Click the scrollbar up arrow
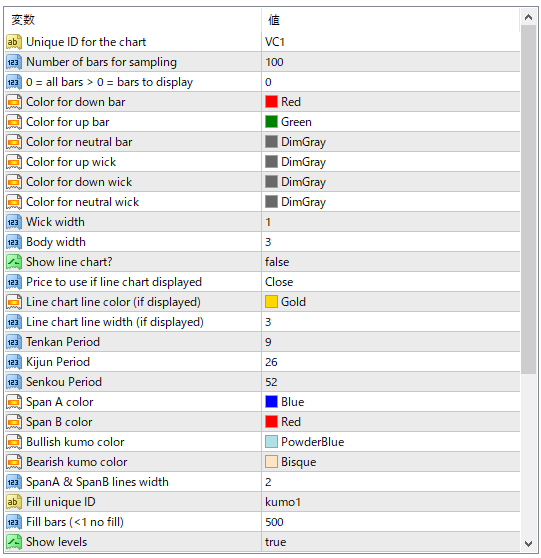Screen dimensions: 541x558 (529, 17)
